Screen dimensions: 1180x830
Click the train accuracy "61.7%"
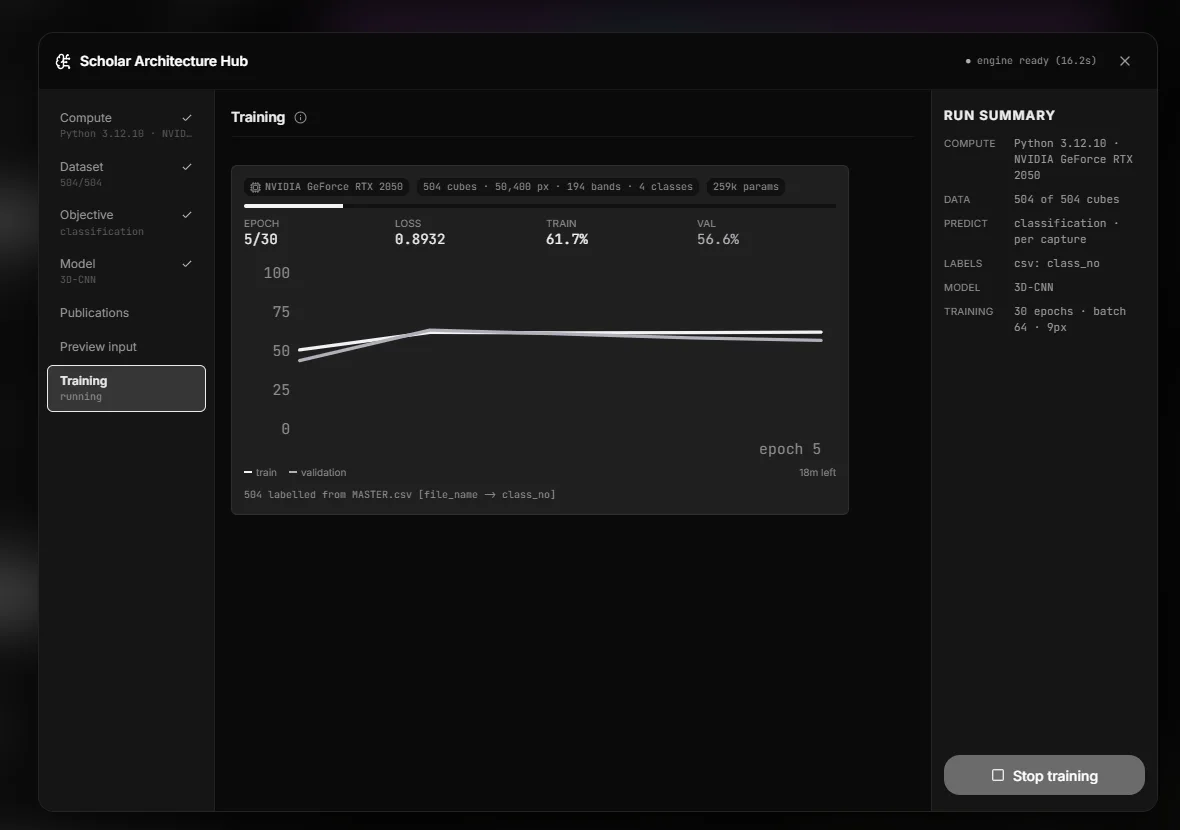pyautogui.click(x=567, y=239)
